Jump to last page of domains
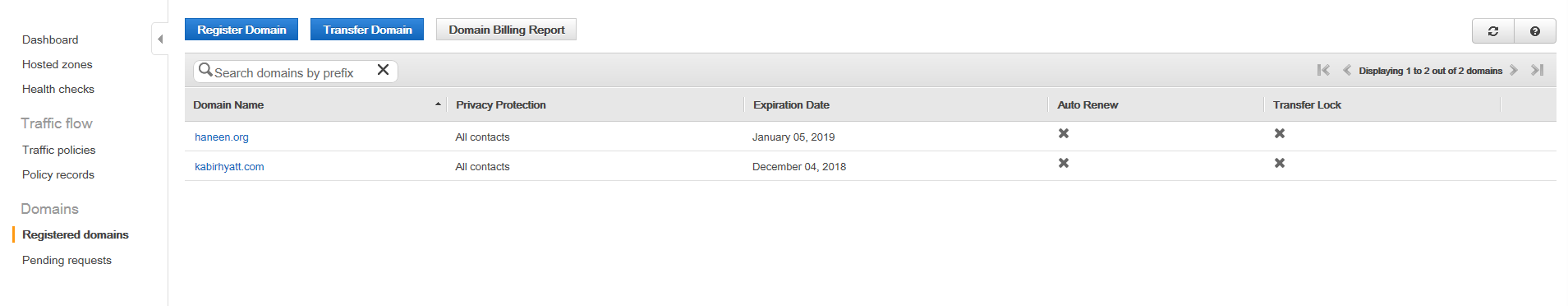 coord(1538,71)
